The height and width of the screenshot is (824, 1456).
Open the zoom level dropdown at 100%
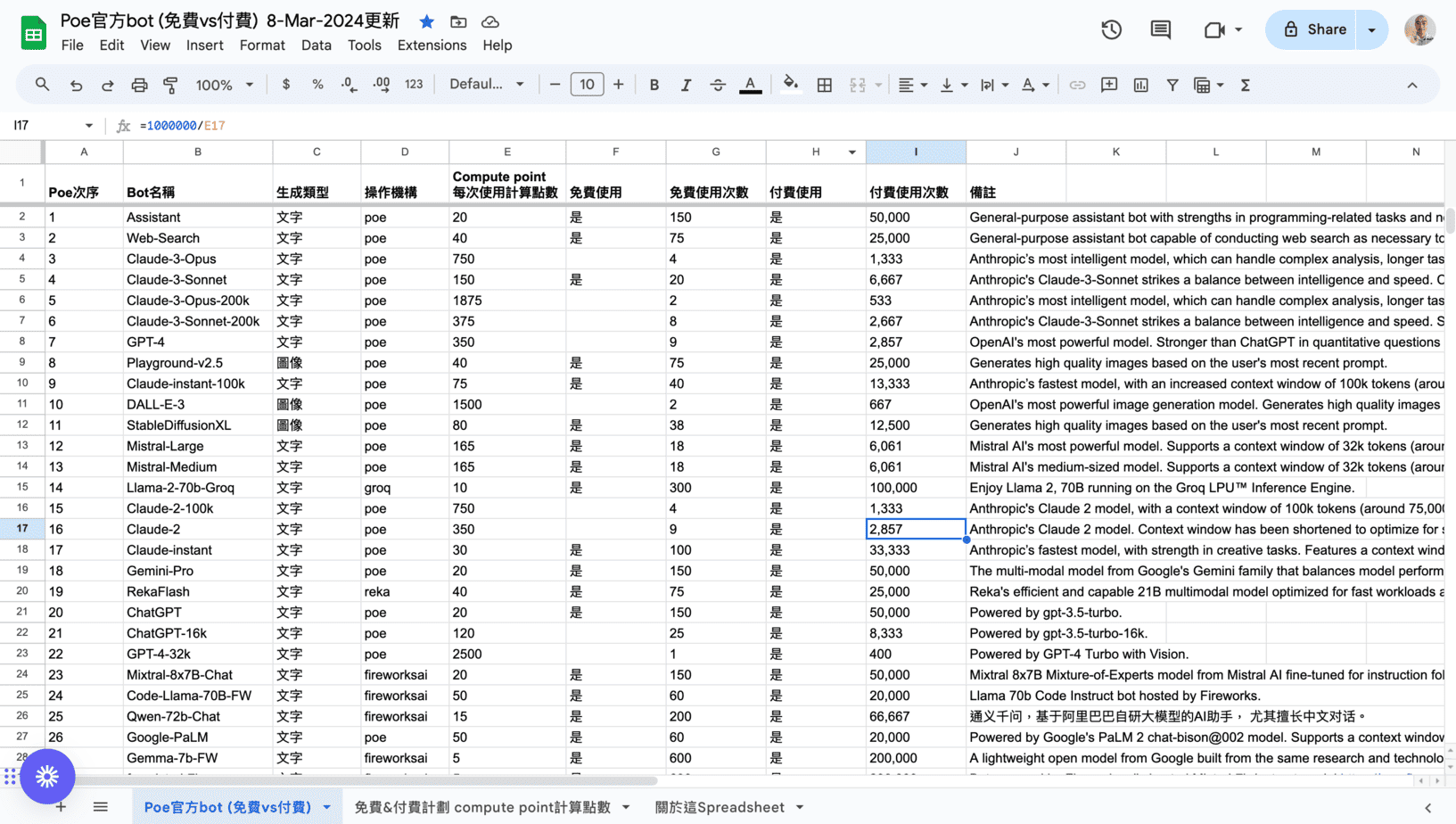pos(225,85)
